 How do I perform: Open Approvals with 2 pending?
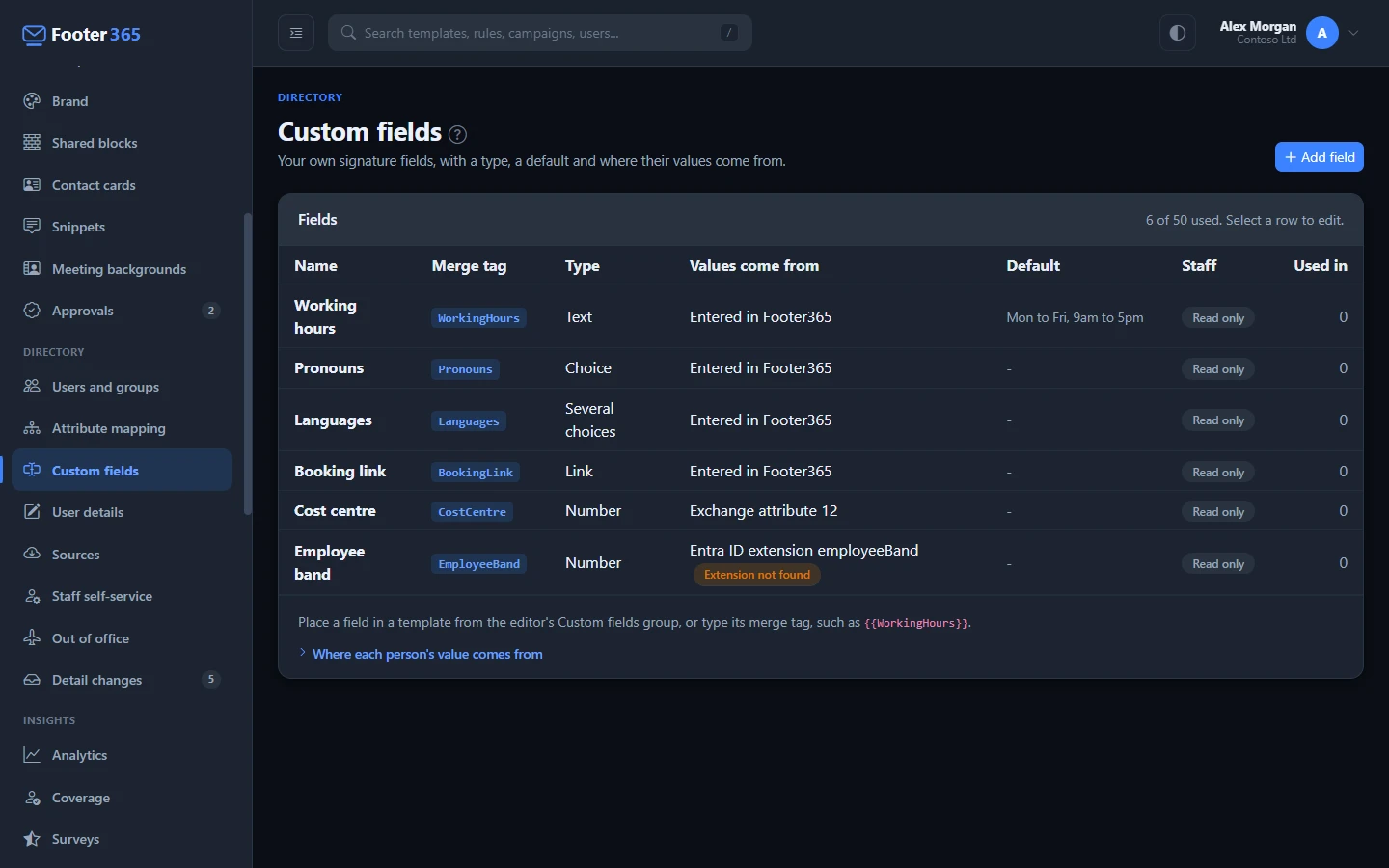(122, 311)
